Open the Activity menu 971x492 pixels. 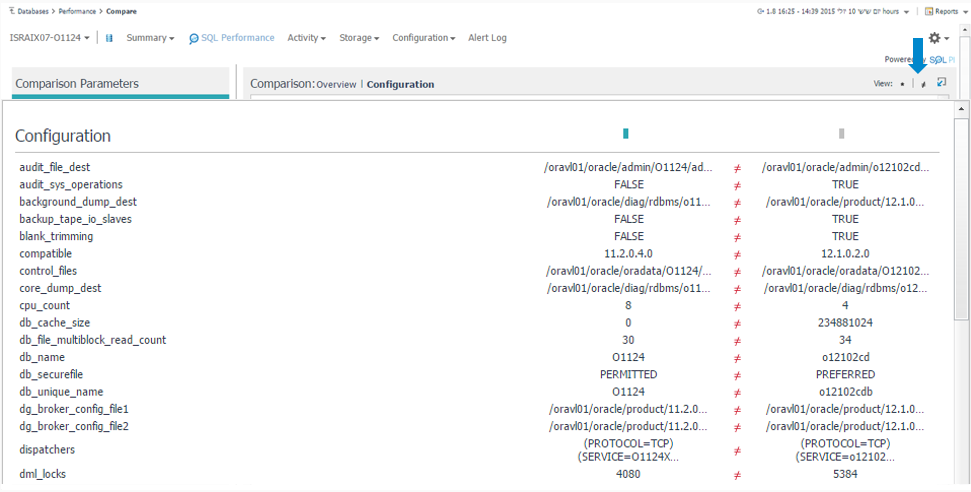(x=306, y=38)
